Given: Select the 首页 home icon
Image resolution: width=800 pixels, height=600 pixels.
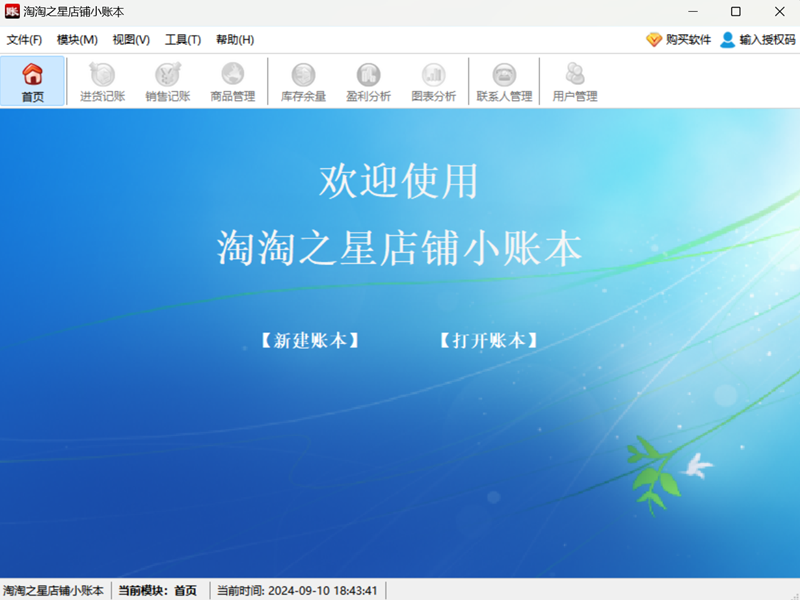Looking at the screenshot, I should click(33, 80).
